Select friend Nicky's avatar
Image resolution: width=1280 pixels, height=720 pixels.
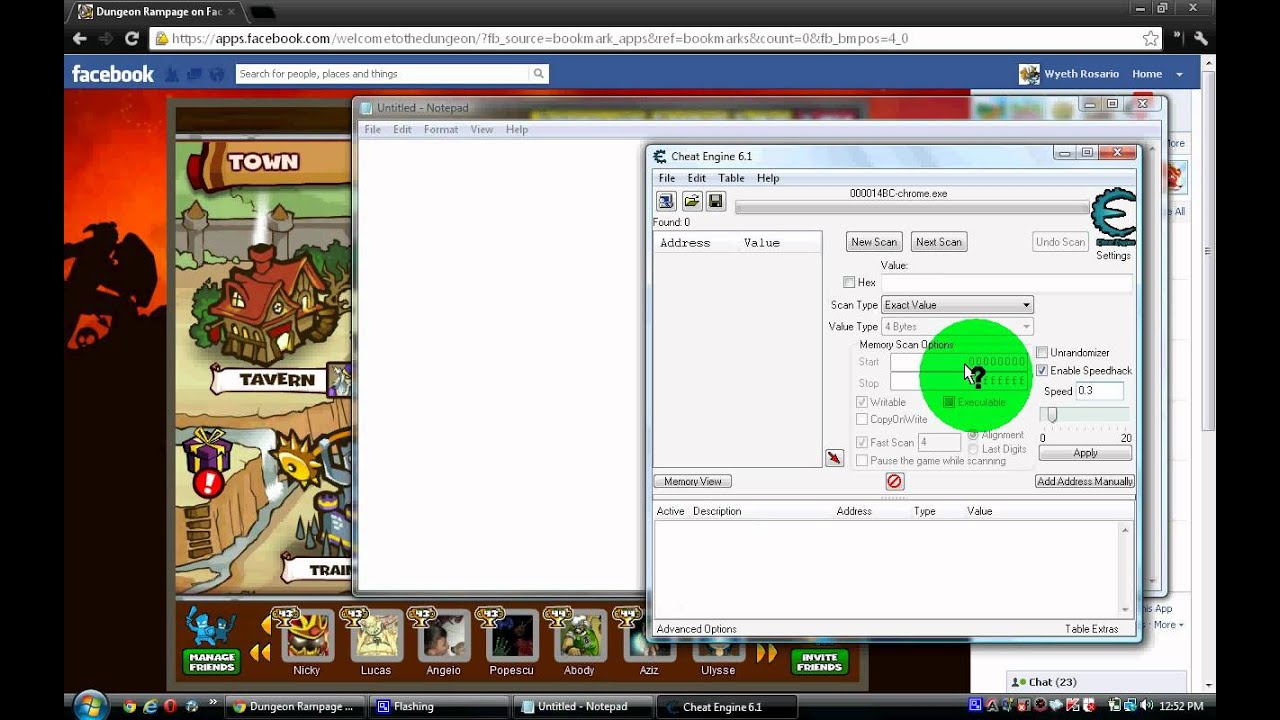click(x=307, y=636)
